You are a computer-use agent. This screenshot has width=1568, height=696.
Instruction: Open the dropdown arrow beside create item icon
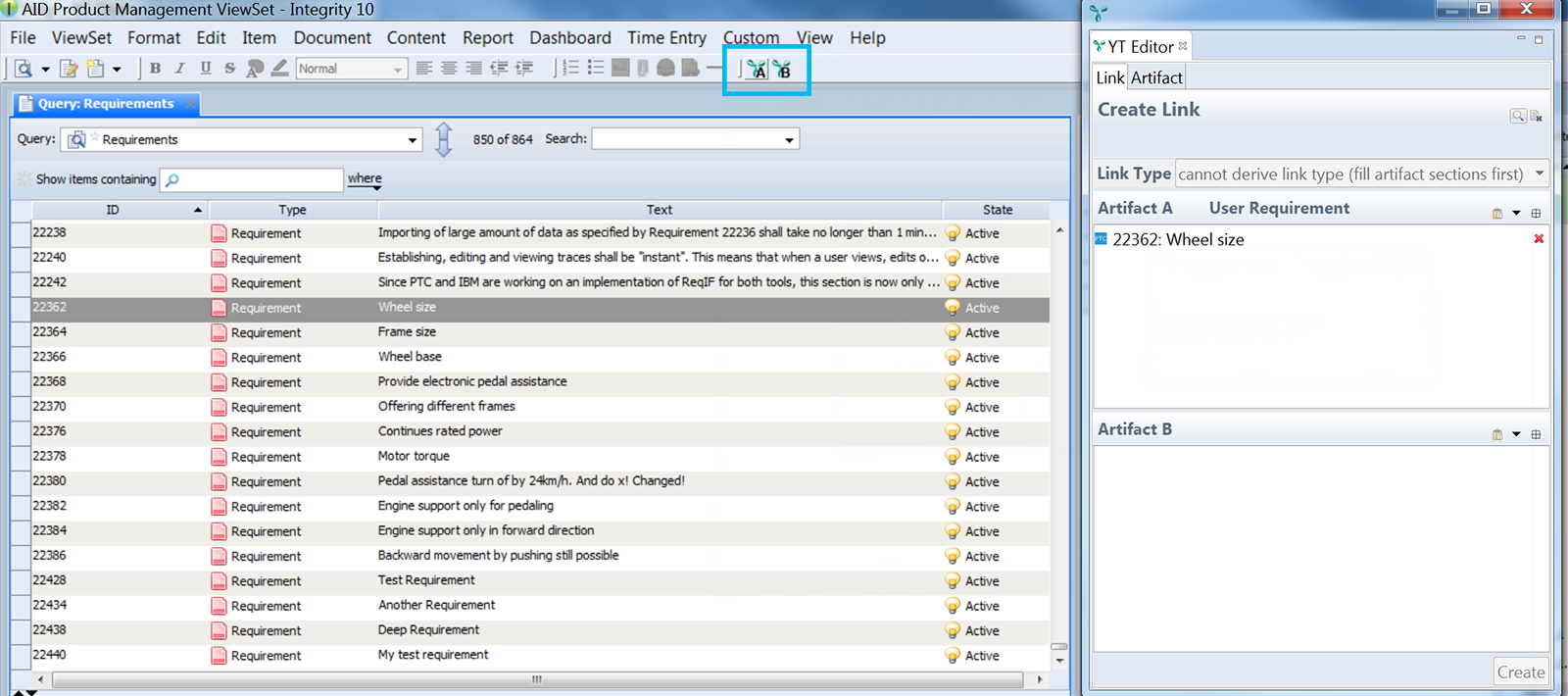117,70
